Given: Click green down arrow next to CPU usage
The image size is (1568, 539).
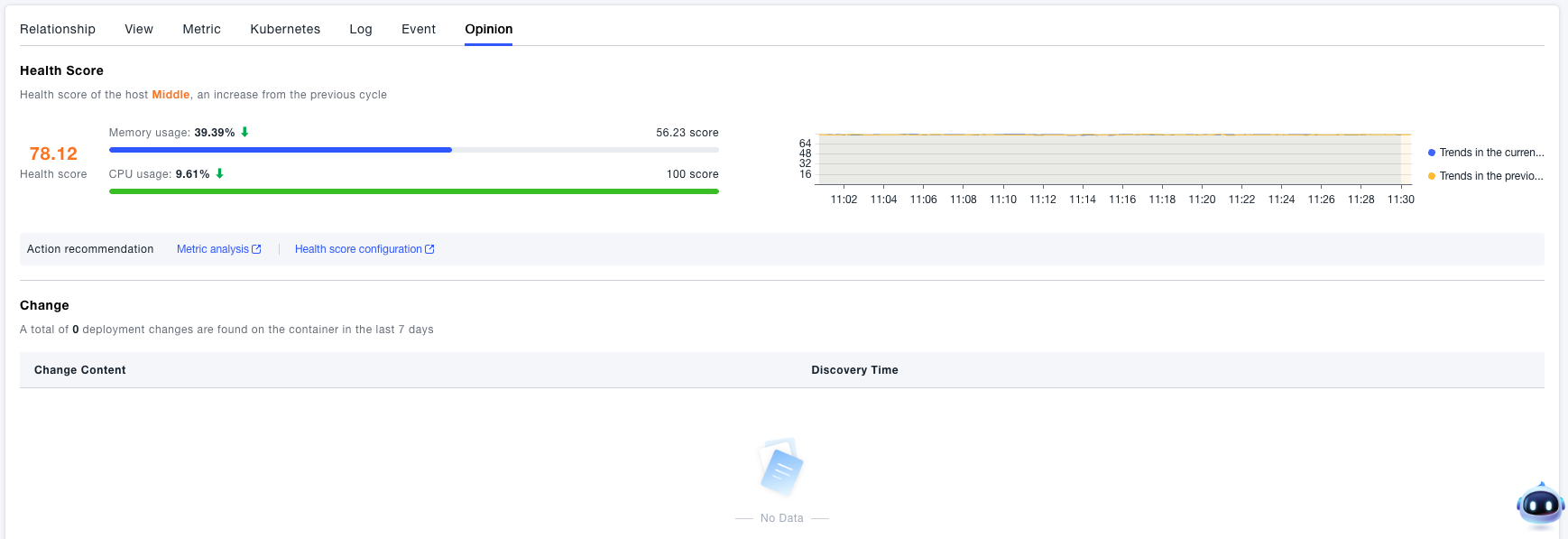Looking at the screenshot, I should pos(219,173).
